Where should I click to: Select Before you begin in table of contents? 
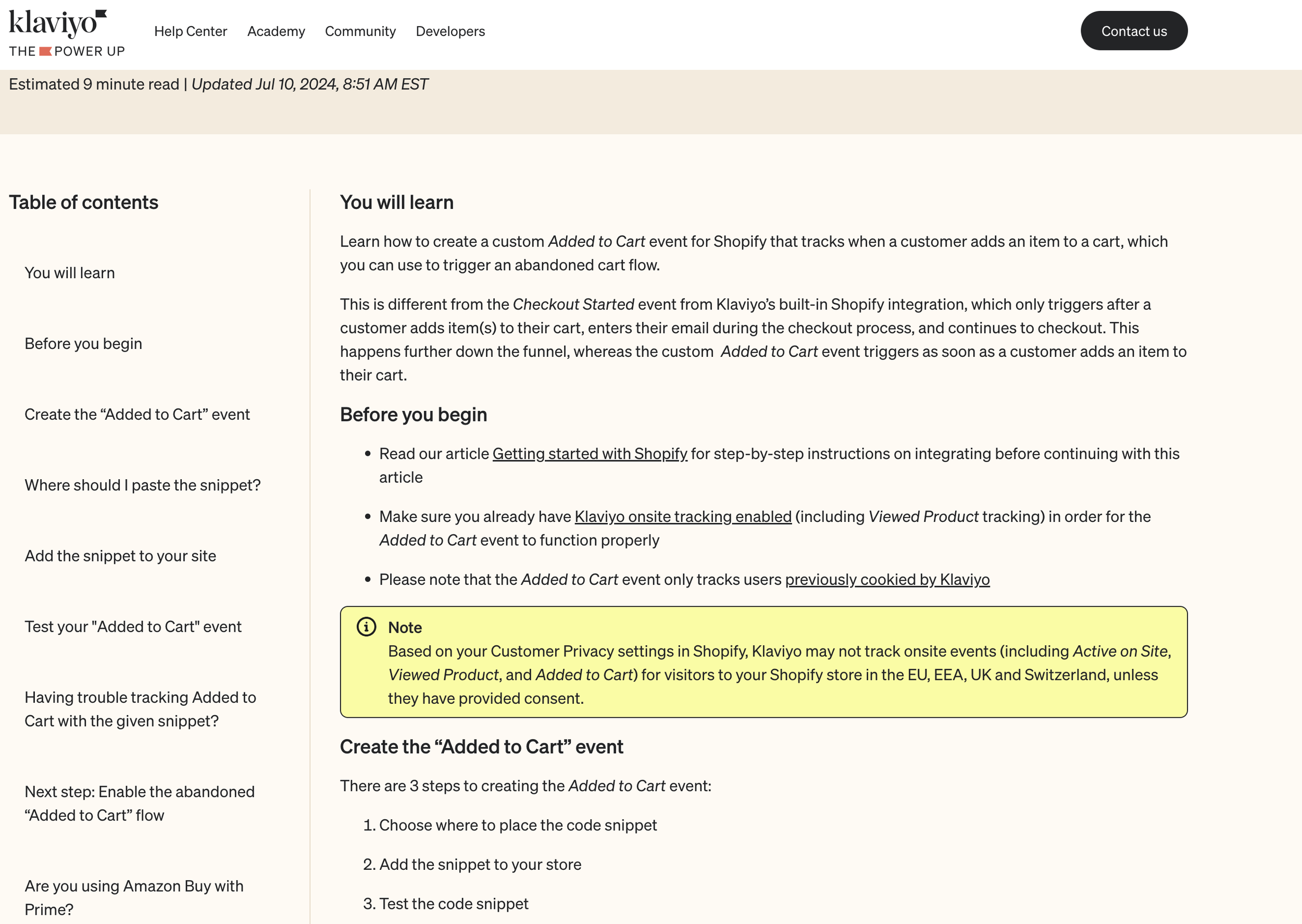coord(83,344)
